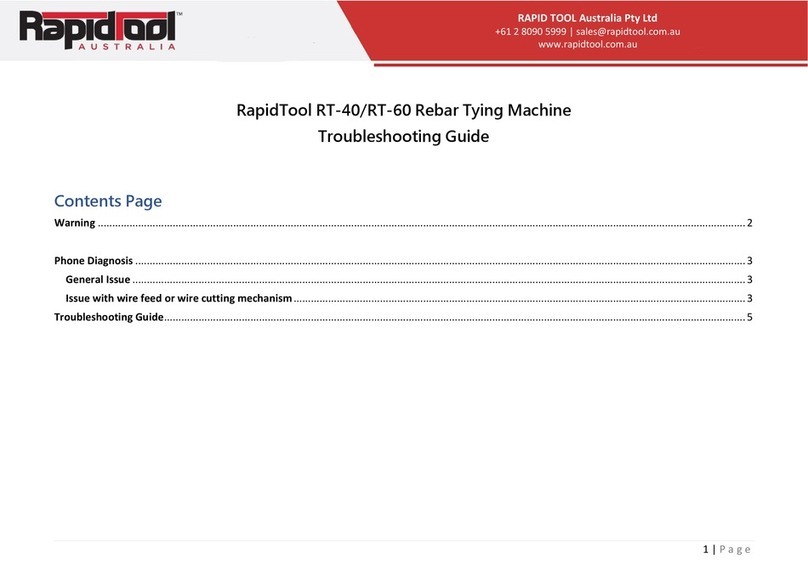Click the '1 | Page' footer number

(727, 549)
